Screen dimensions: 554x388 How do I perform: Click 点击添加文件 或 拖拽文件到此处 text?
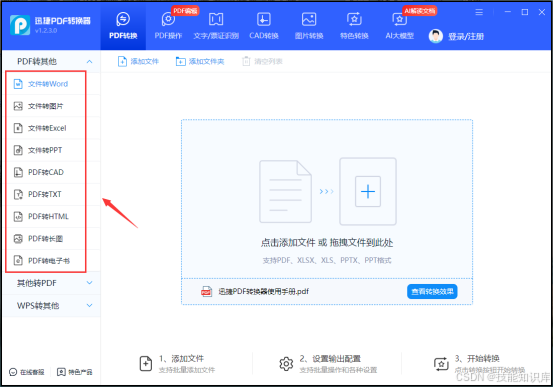327,243
